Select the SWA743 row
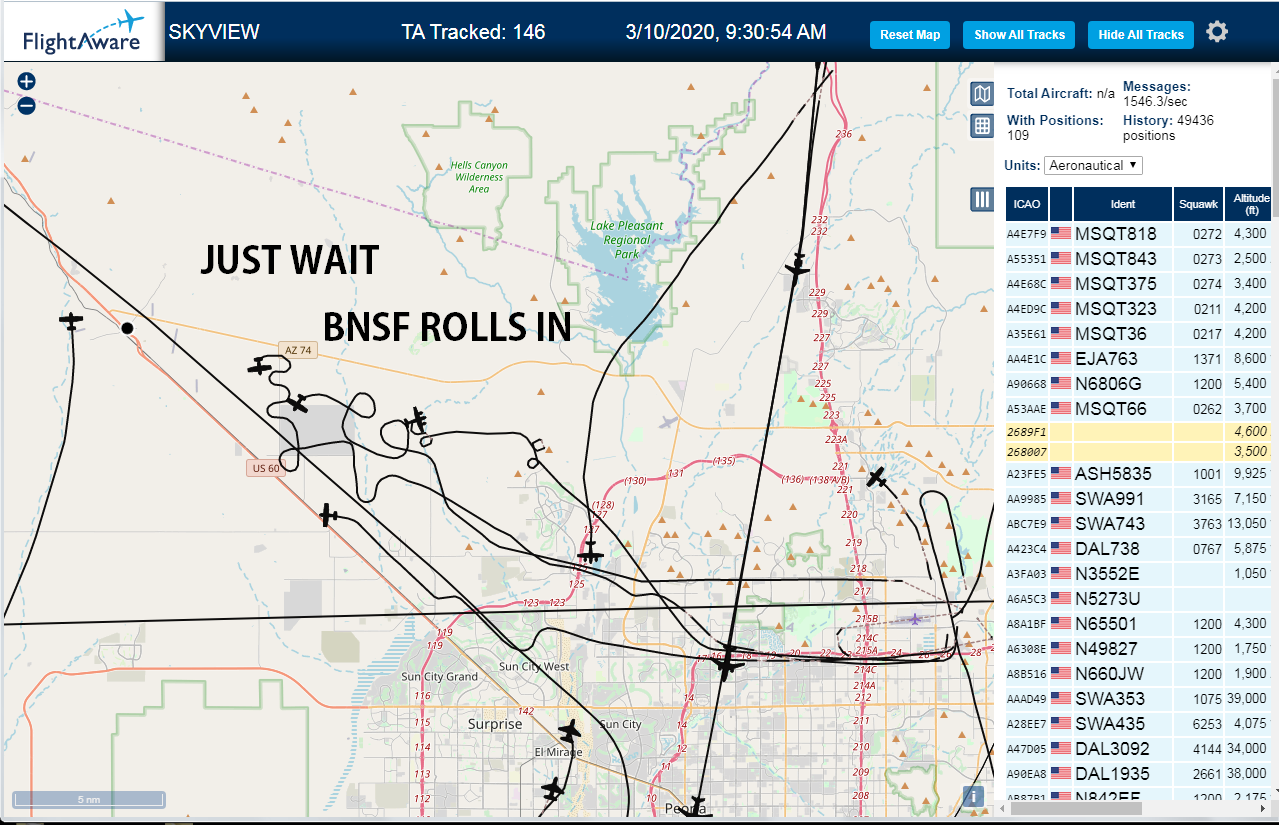This screenshot has width=1279, height=825. coord(1139,524)
